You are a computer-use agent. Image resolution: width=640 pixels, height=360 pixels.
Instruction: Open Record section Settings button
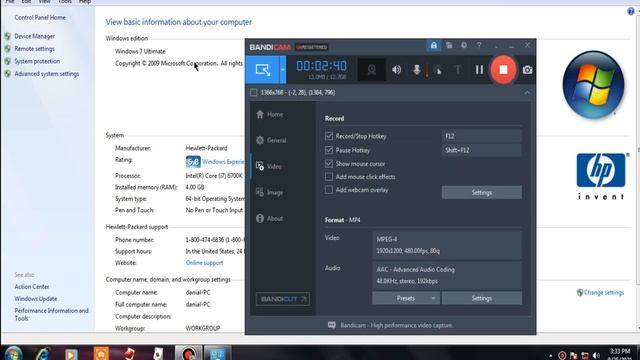click(x=482, y=192)
